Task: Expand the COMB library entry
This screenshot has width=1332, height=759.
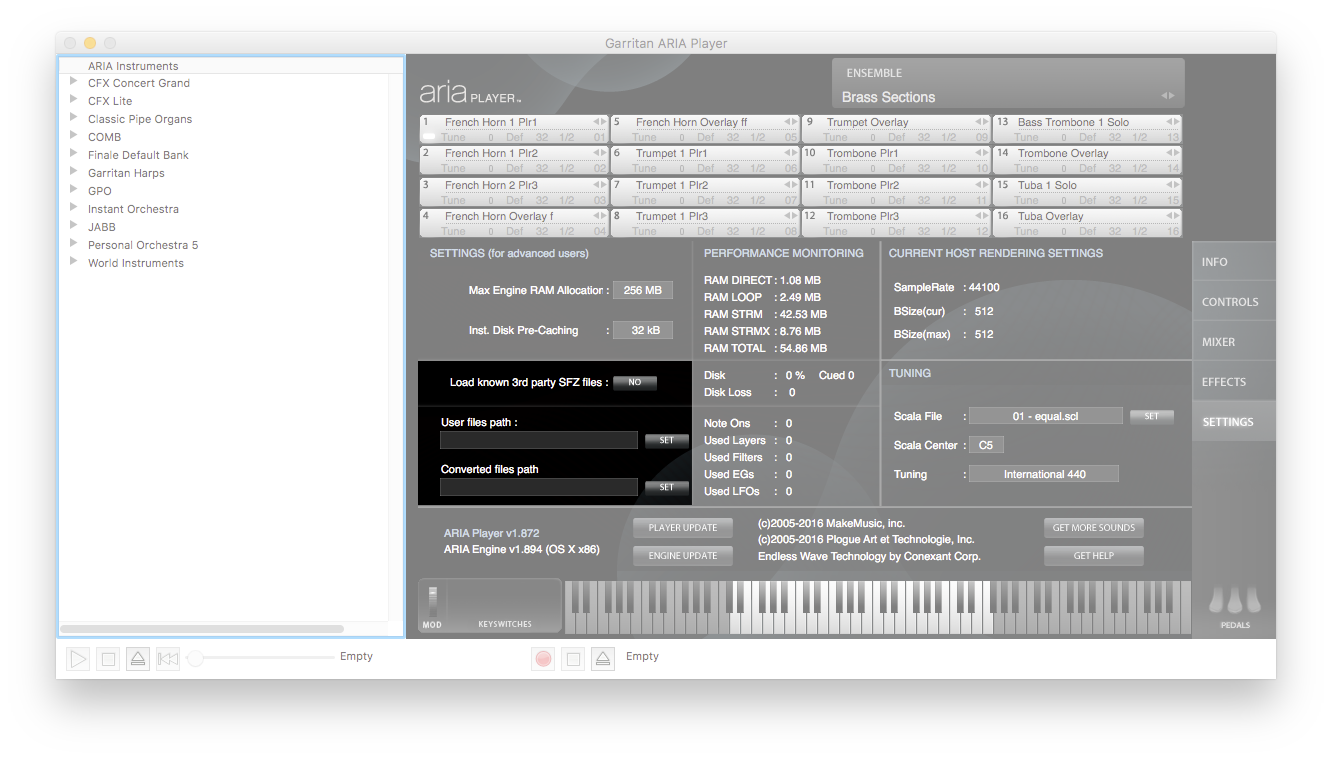Action: point(74,137)
